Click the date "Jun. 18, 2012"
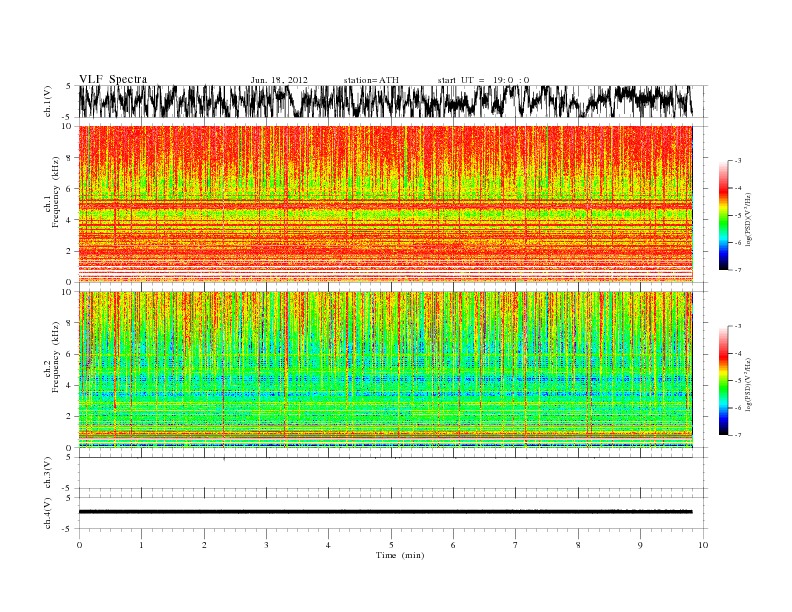The height and width of the screenshot is (612, 792). (279, 80)
